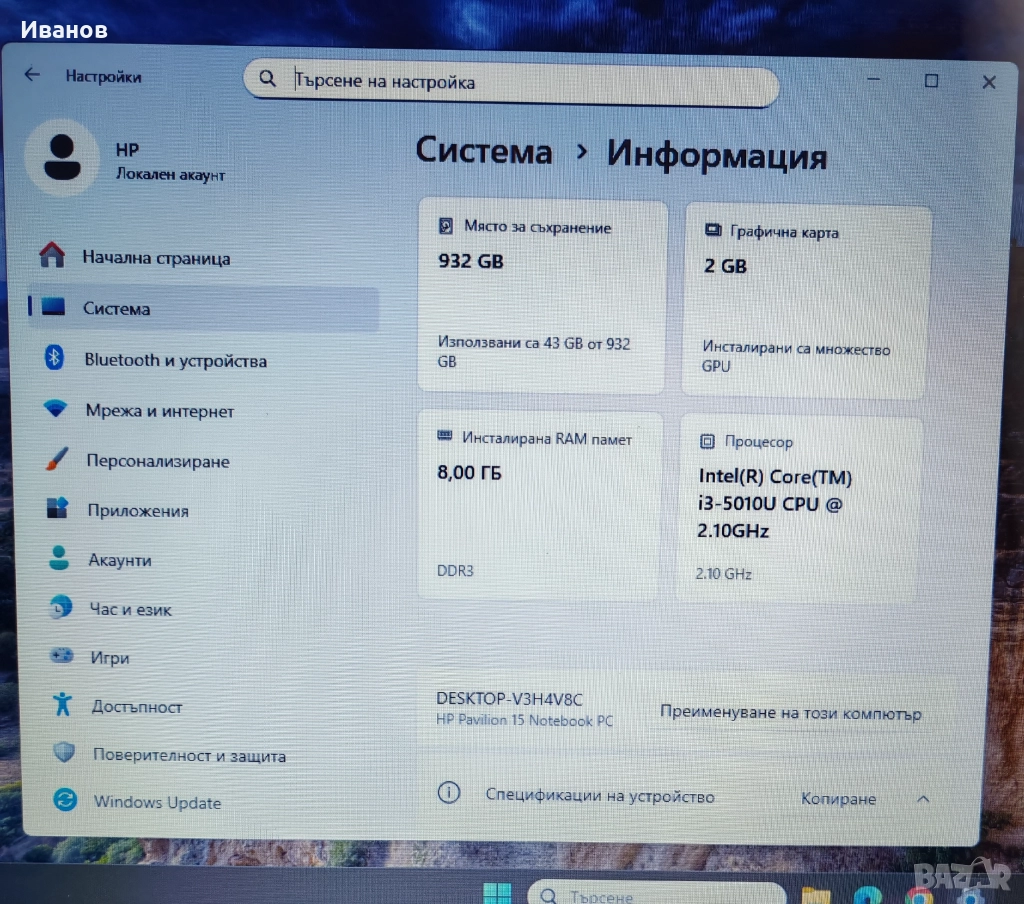Select the Мрежа и интернет Wi-Fi icon
This screenshot has width=1024, height=904.
tap(55, 410)
